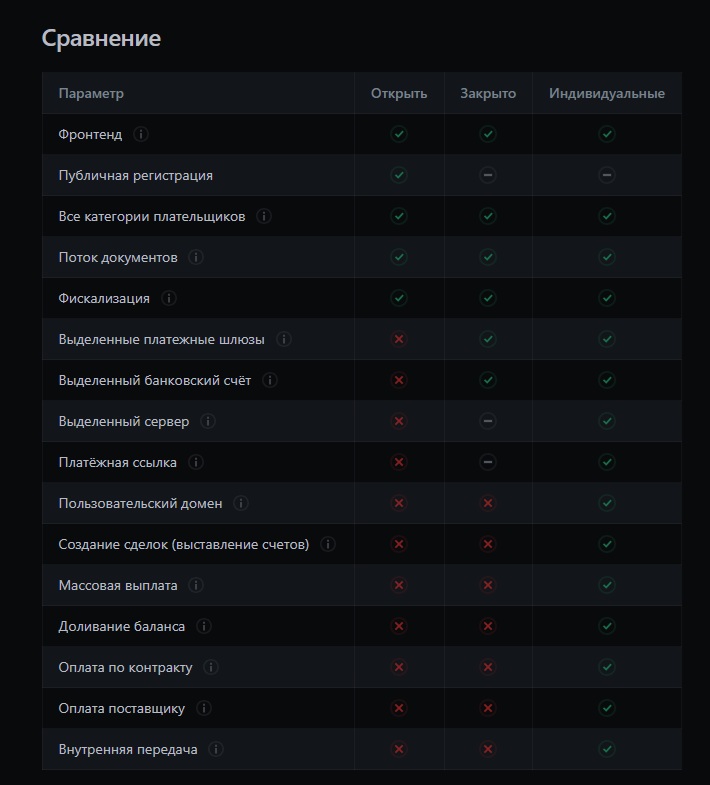This screenshot has height=785, width=710.
Task: Click the Индивидуальные column header
Action: pos(606,93)
